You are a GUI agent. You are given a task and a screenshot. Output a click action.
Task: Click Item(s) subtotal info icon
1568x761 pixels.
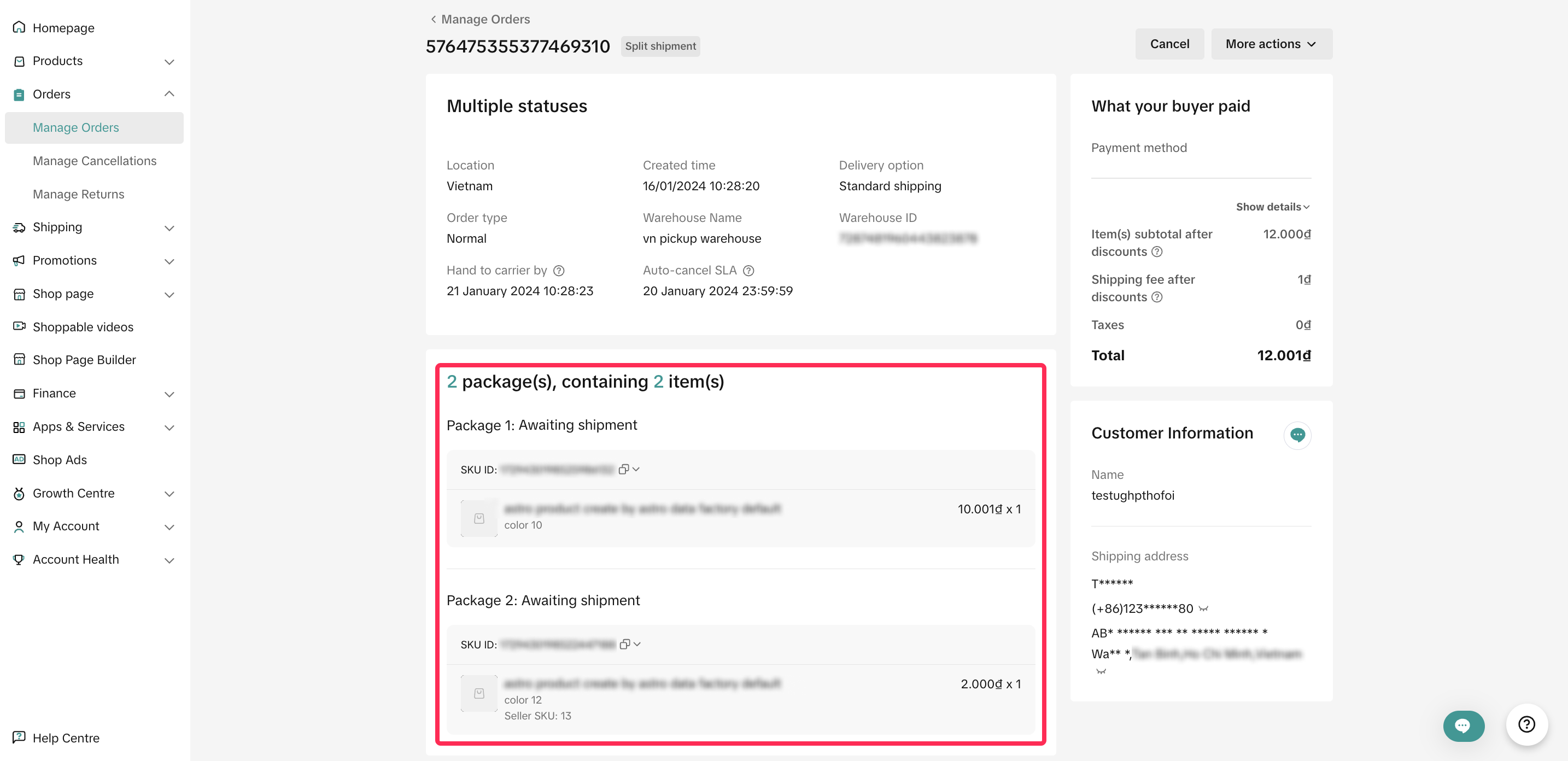tap(1156, 251)
